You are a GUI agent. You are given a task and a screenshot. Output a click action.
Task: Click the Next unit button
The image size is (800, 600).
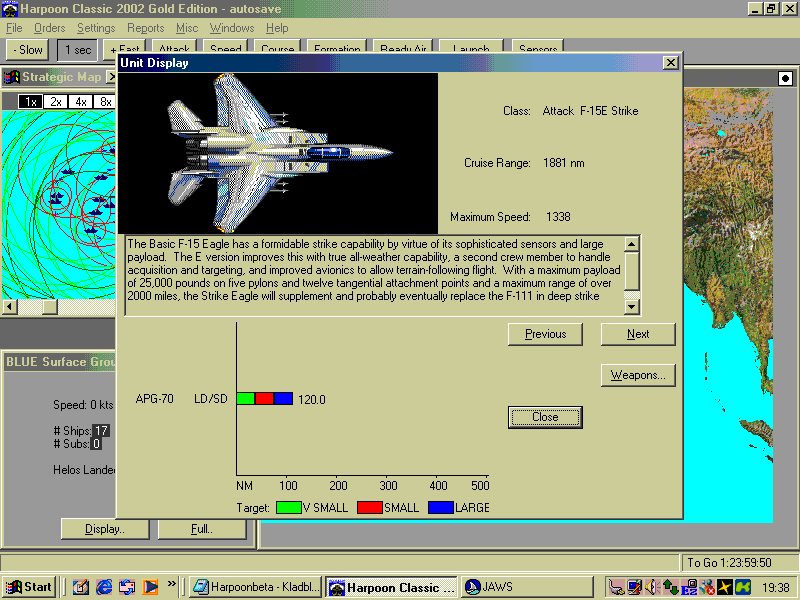point(638,334)
